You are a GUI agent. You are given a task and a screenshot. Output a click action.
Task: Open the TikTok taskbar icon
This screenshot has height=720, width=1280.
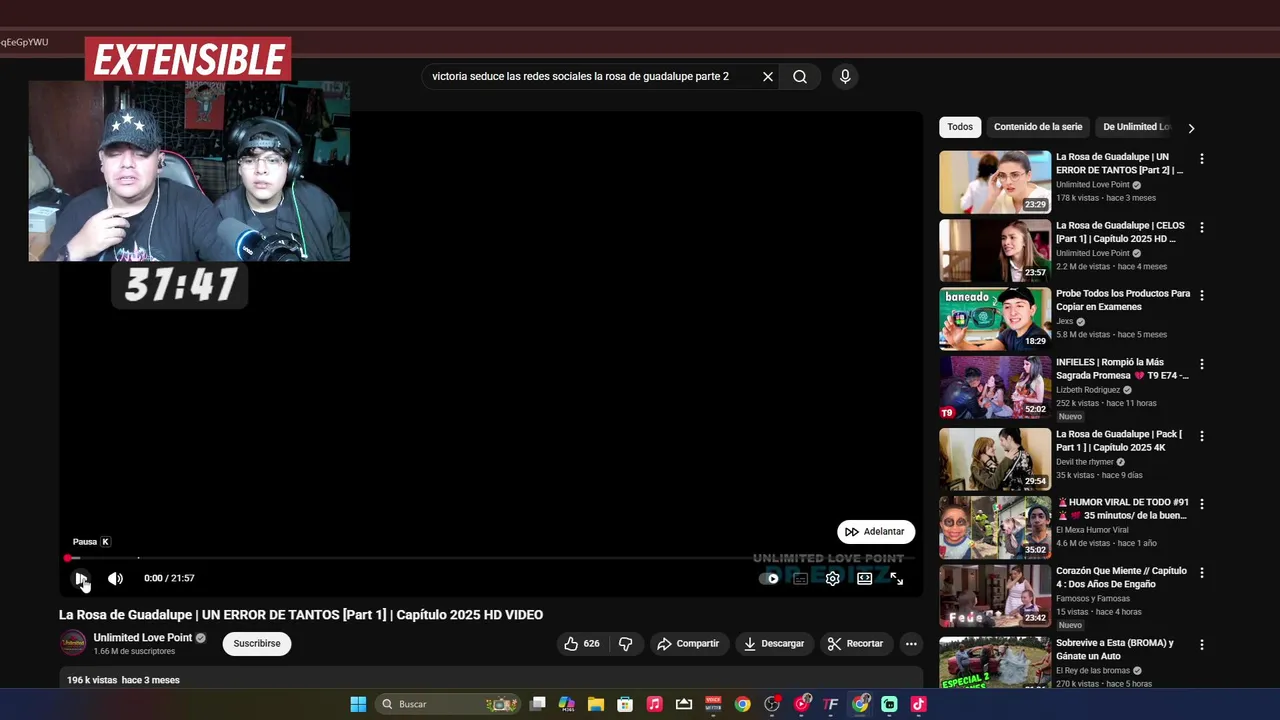point(918,704)
